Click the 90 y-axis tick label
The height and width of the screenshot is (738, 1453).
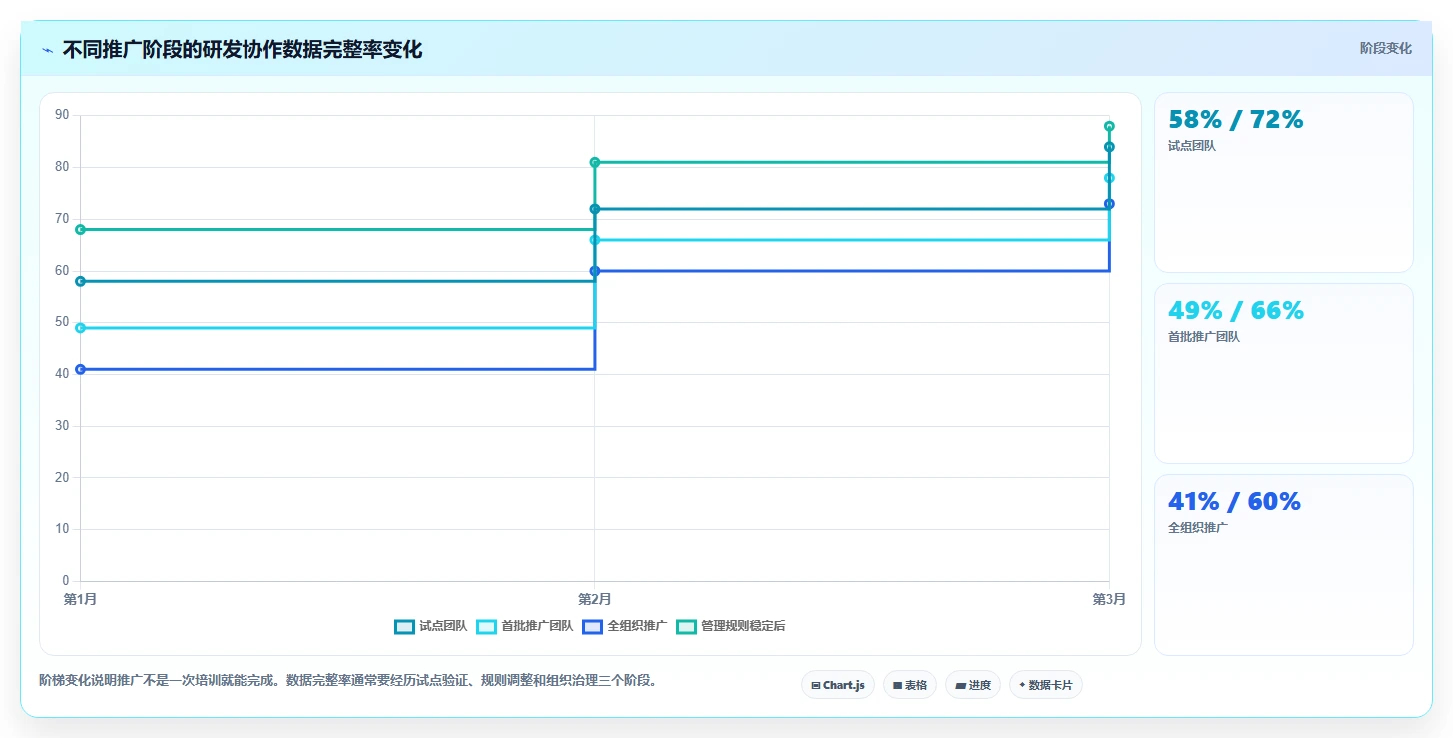coord(62,115)
